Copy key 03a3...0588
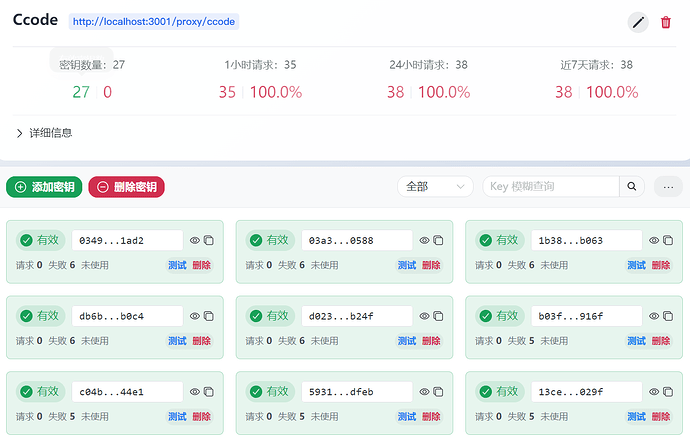This screenshot has height=442, width=690. (438, 240)
